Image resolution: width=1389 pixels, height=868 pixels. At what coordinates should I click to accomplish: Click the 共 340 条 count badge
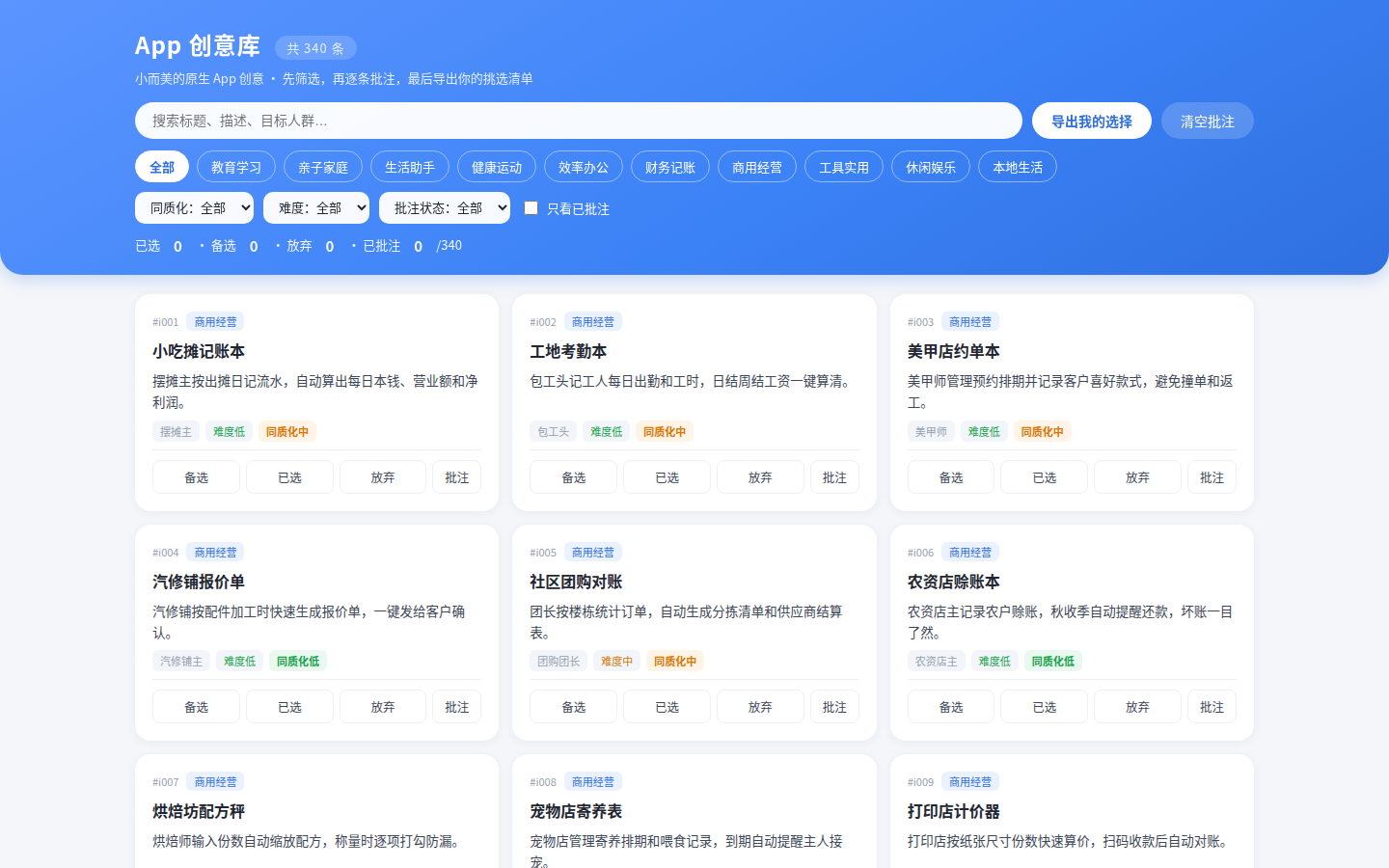click(315, 48)
